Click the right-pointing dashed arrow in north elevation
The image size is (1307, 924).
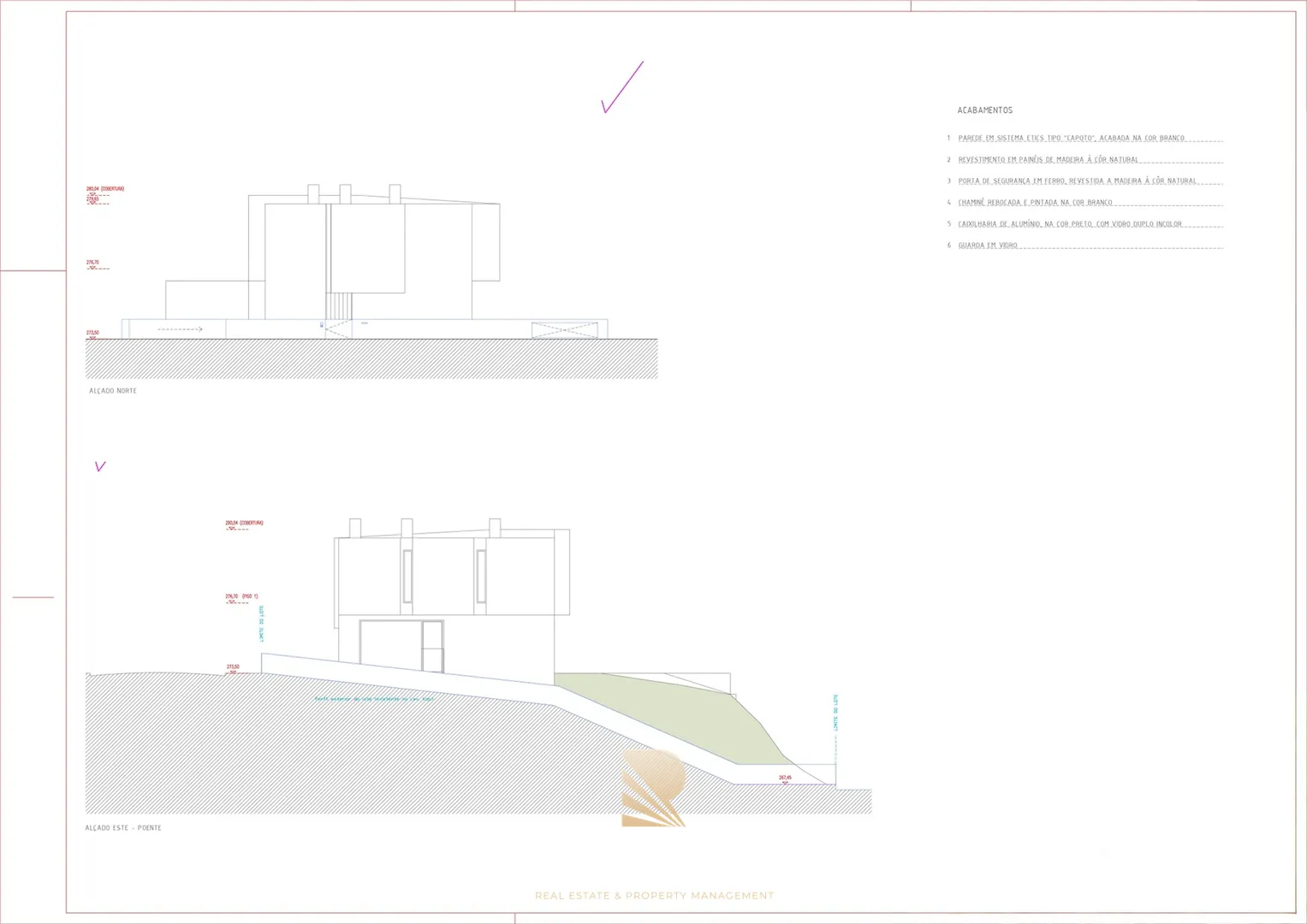181,329
